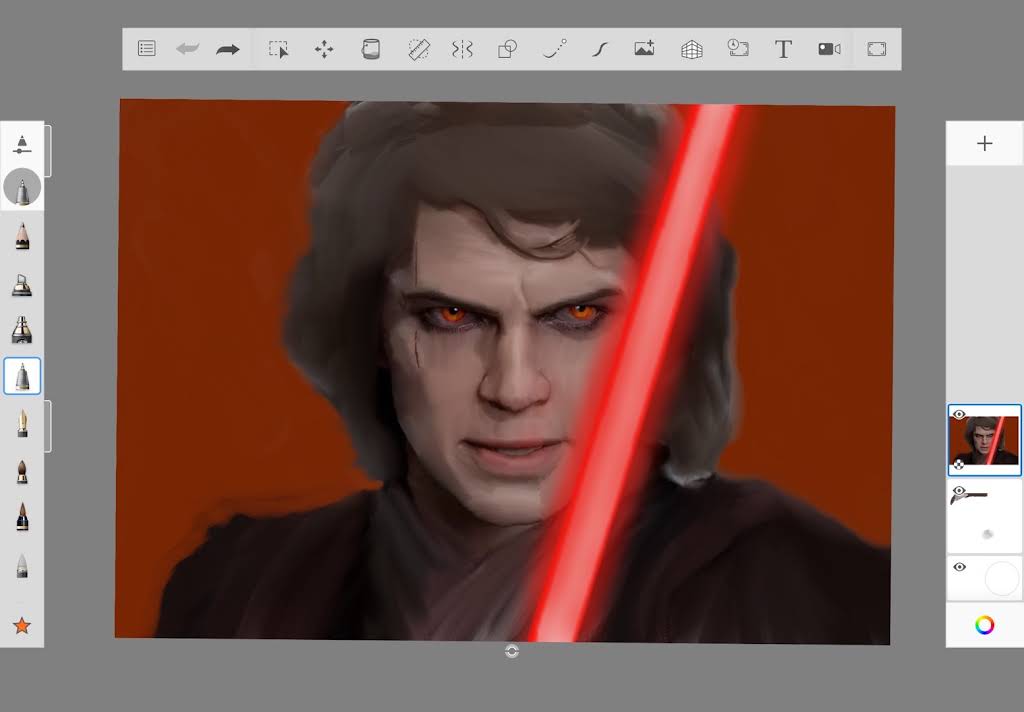Viewport: 1024px width, 712px height.
Task: Select the dark-tipped felt pen brush
Action: (x=22, y=517)
